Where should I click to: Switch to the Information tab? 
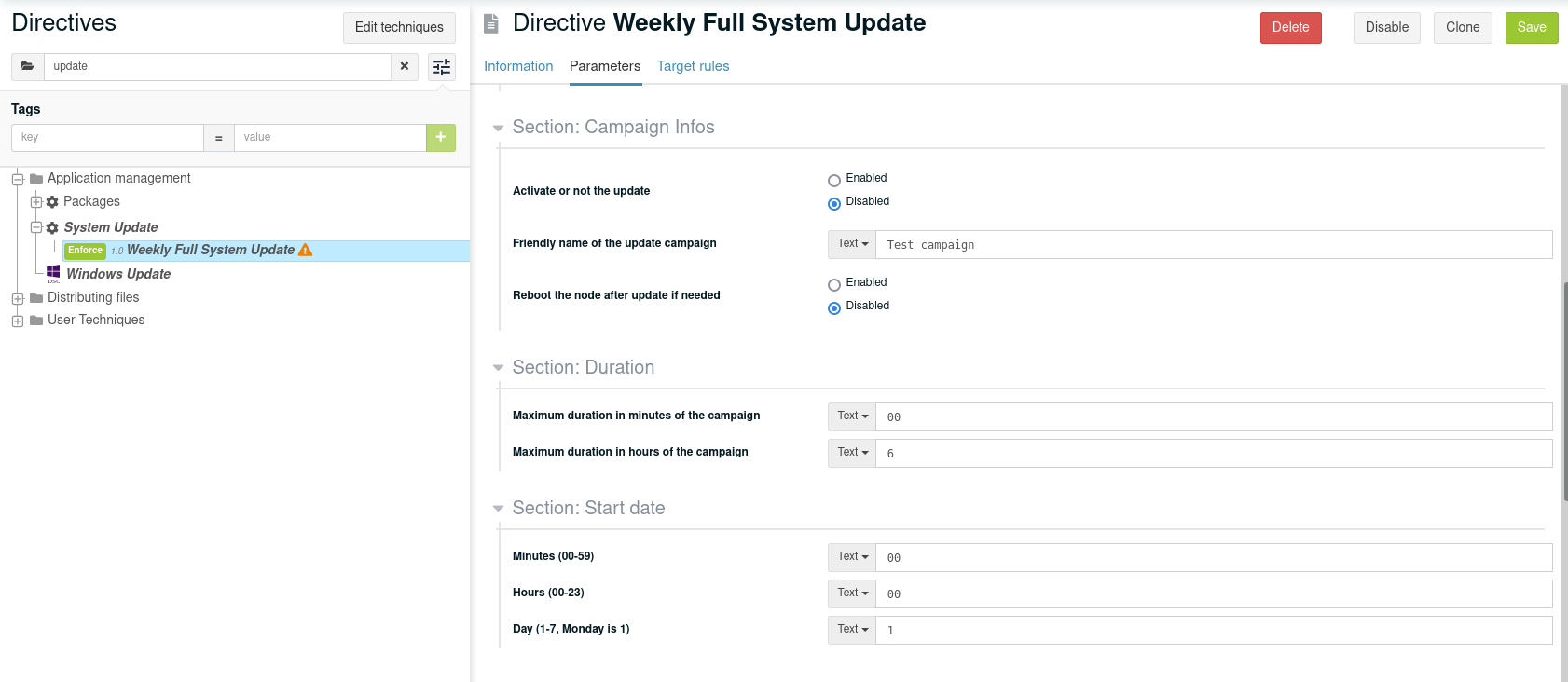518,66
